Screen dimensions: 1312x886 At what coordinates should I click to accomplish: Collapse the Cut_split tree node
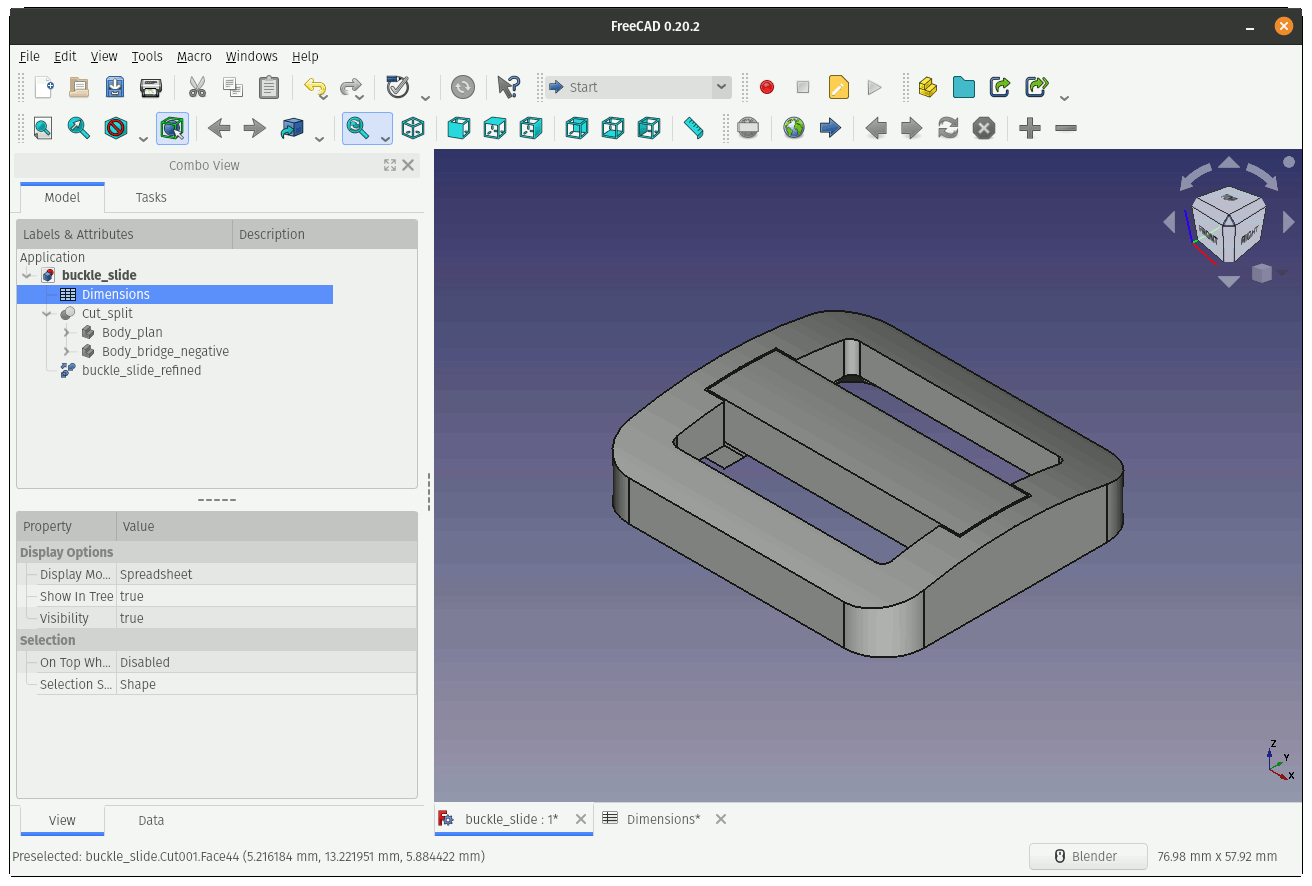point(47,314)
